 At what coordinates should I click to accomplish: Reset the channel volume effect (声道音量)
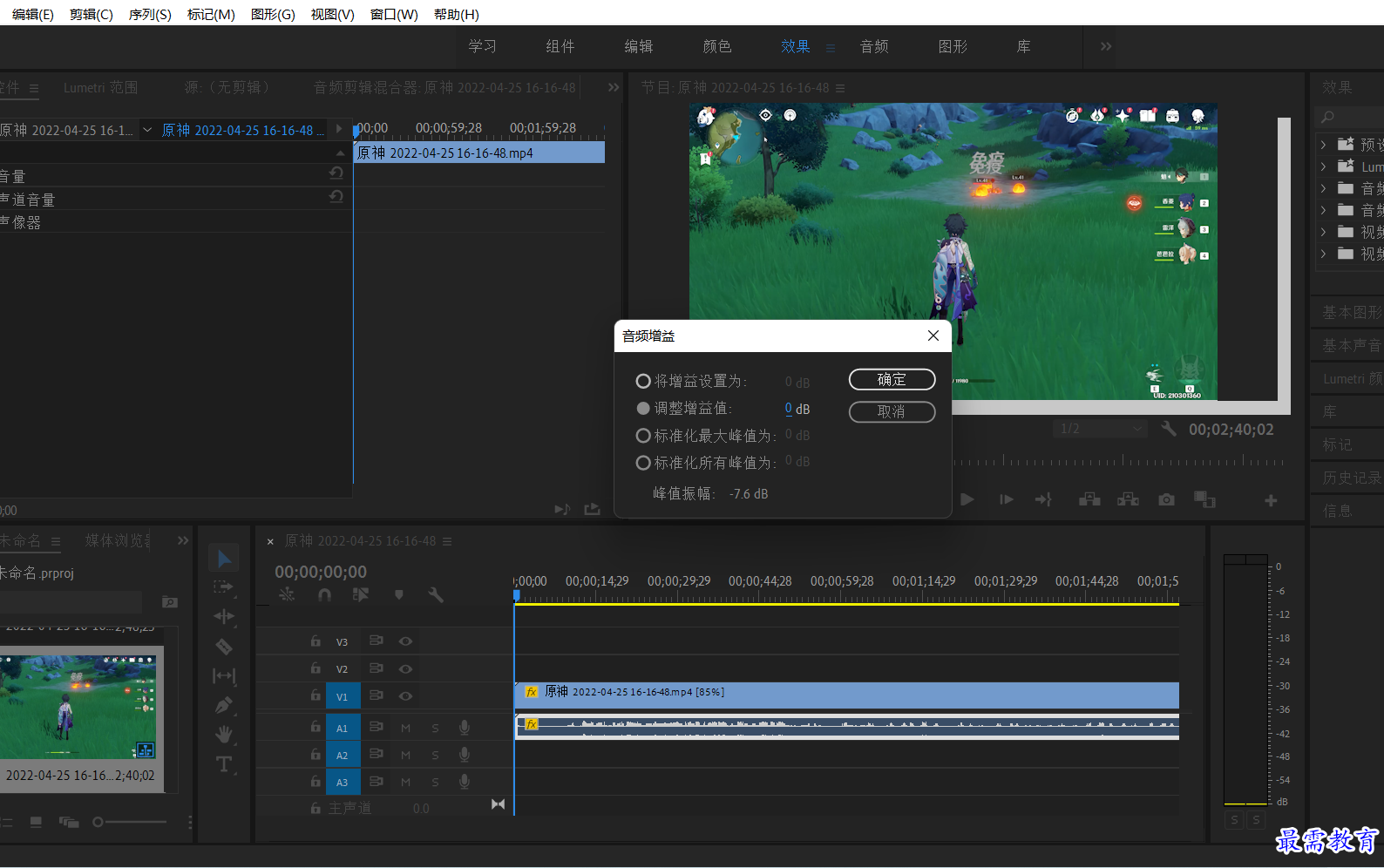336,197
